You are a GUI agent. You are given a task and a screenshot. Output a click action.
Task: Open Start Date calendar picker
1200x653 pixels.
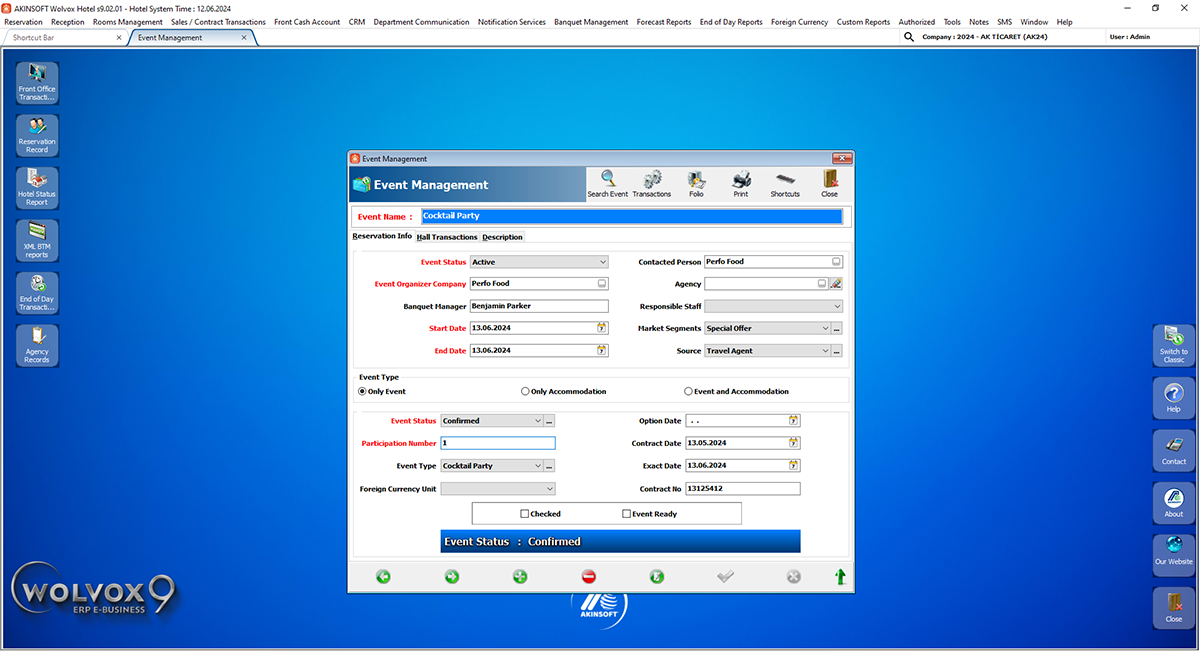(x=602, y=328)
